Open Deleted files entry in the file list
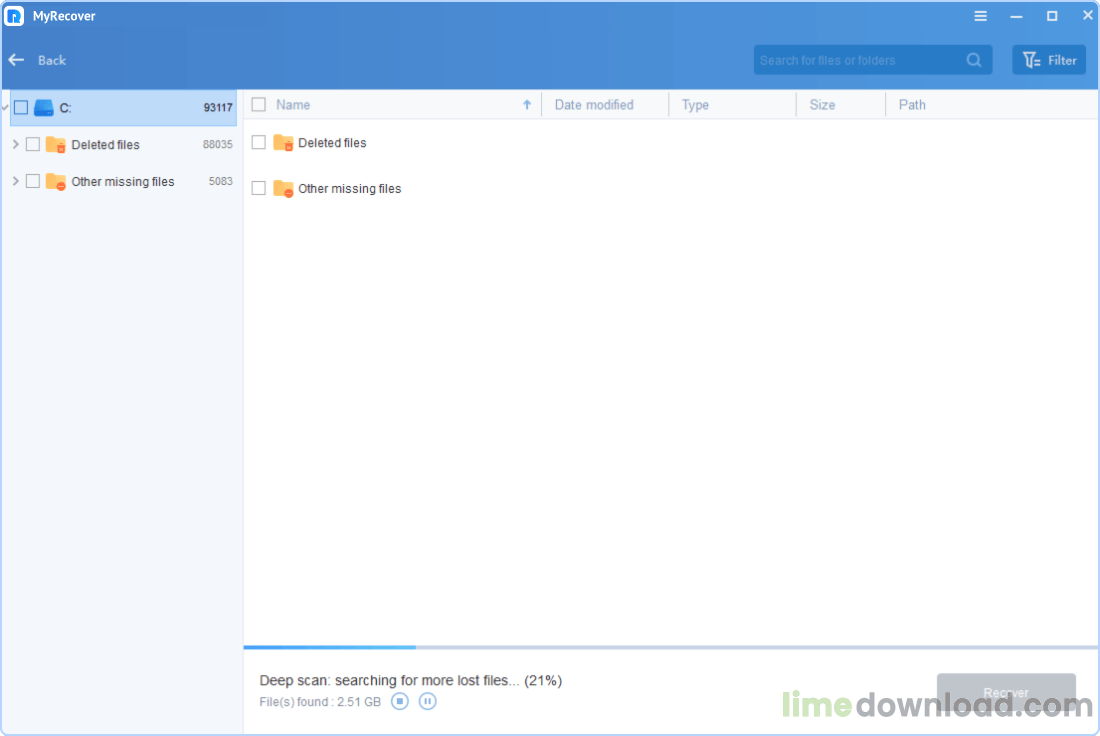Screen dimensions: 1100x736 [332, 142]
